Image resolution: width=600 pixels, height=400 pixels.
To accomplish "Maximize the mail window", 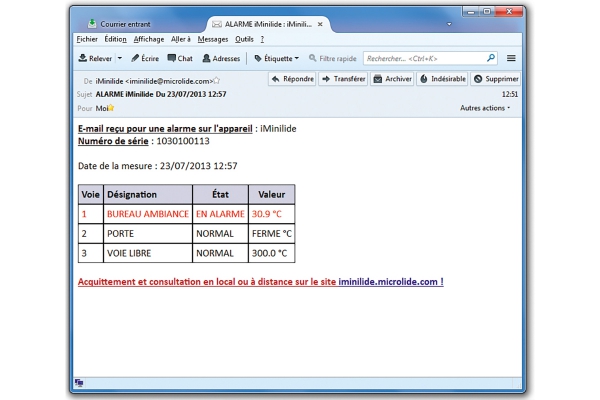I will [x=487, y=12].
